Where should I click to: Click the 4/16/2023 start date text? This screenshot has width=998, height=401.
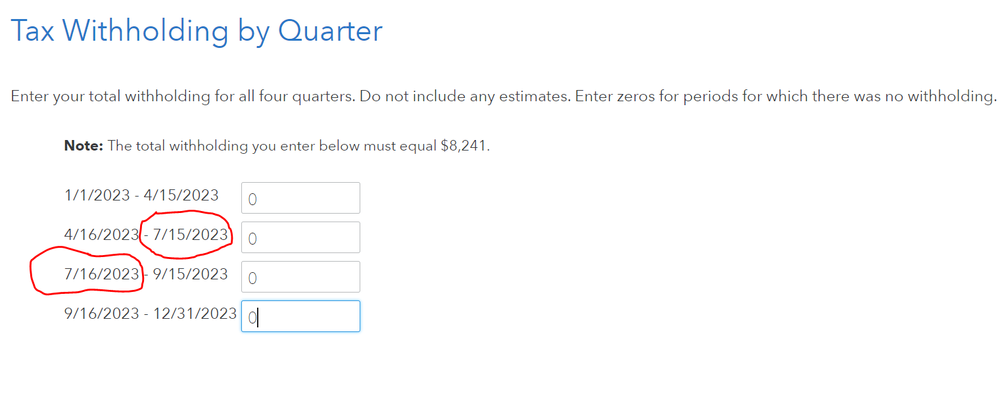[101, 235]
